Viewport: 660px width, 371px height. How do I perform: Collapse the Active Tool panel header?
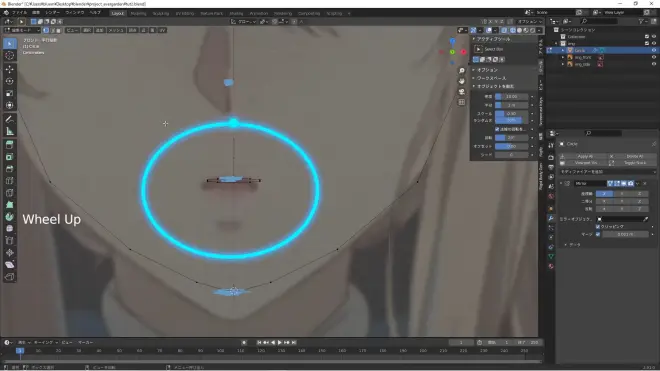(503, 39)
